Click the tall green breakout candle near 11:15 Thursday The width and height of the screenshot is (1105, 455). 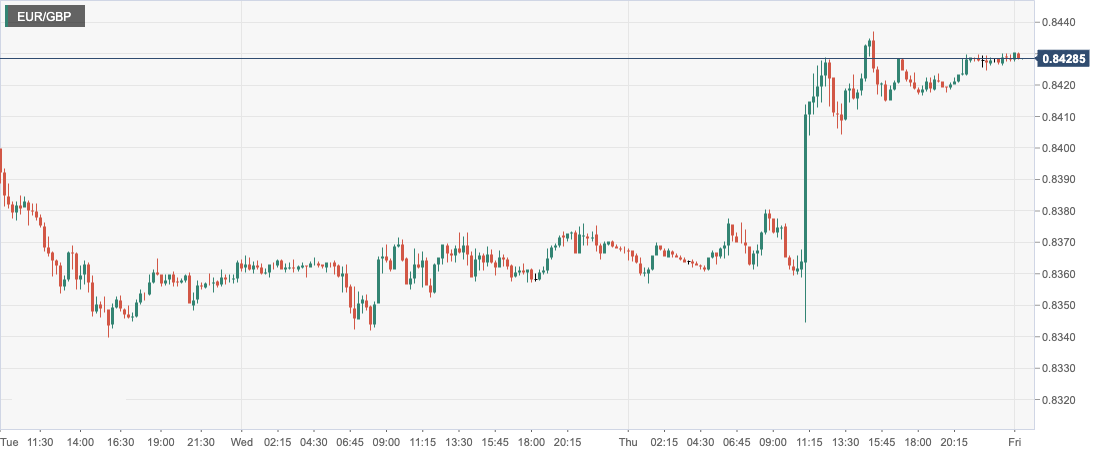point(805,187)
